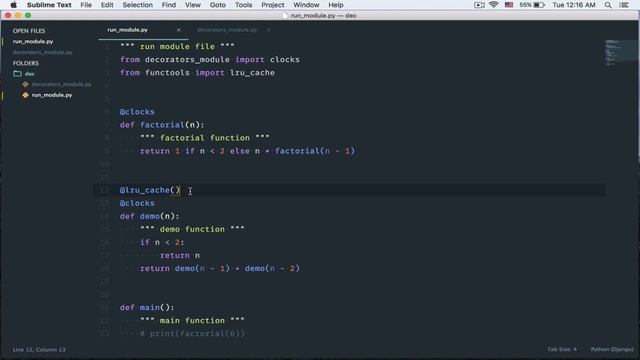Image resolution: width=640 pixels, height=360 pixels.
Task: Click the dec folder icon
Action: tap(17, 74)
